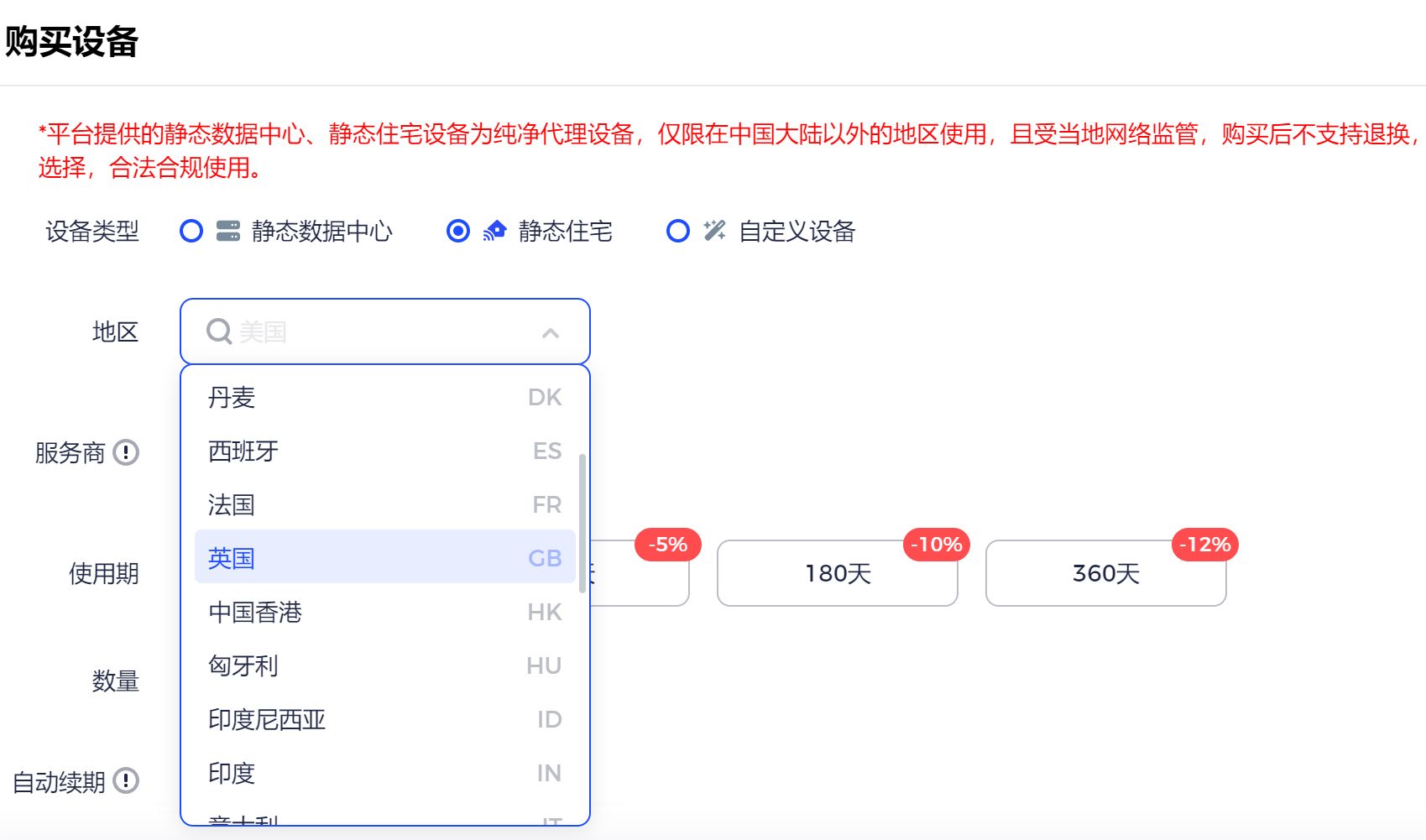
Task: Click the -5% discount badge
Action: pyautogui.click(x=668, y=545)
